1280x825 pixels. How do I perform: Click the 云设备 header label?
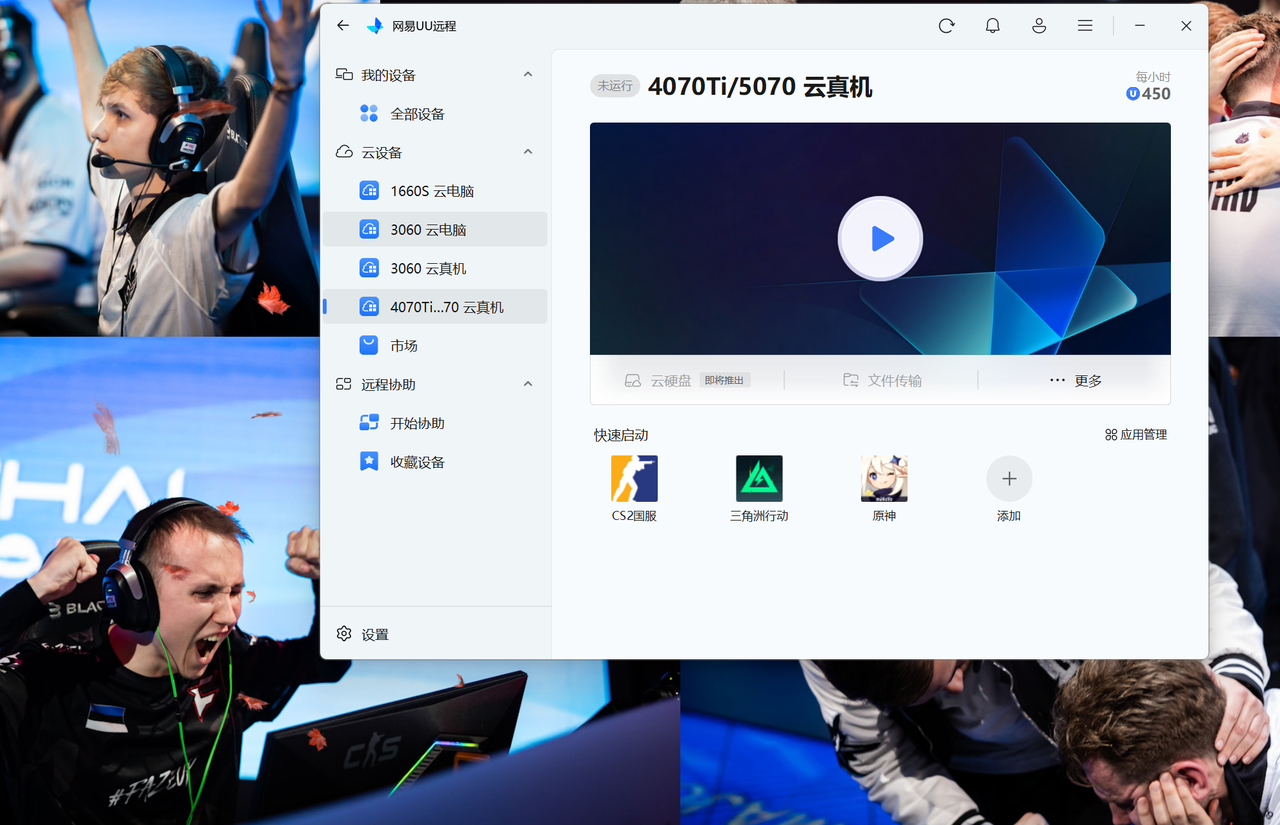[x=382, y=153]
